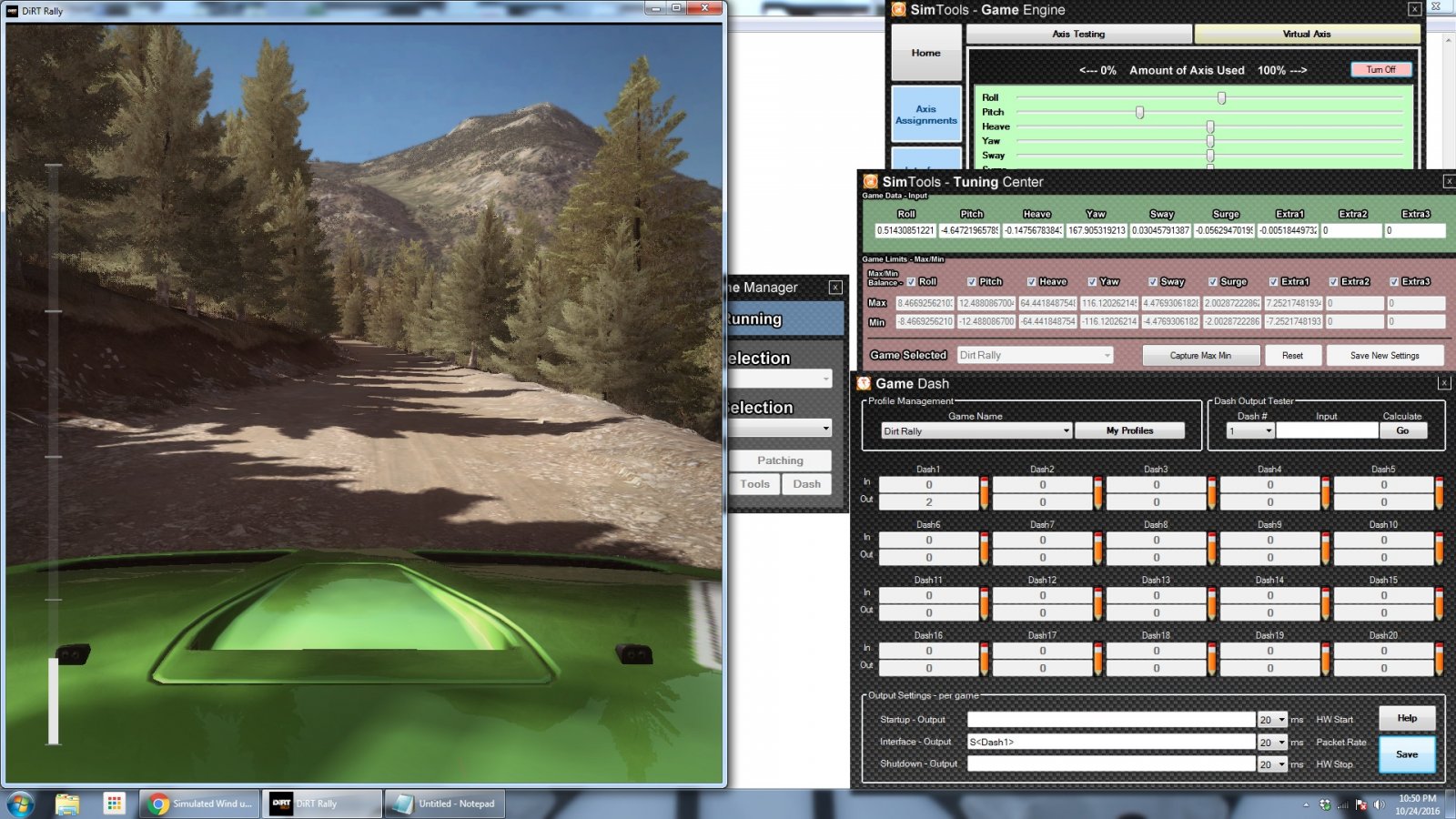The image size is (1456, 819).
Task: Click the Turn Off button
Action: click(1380, 70)
